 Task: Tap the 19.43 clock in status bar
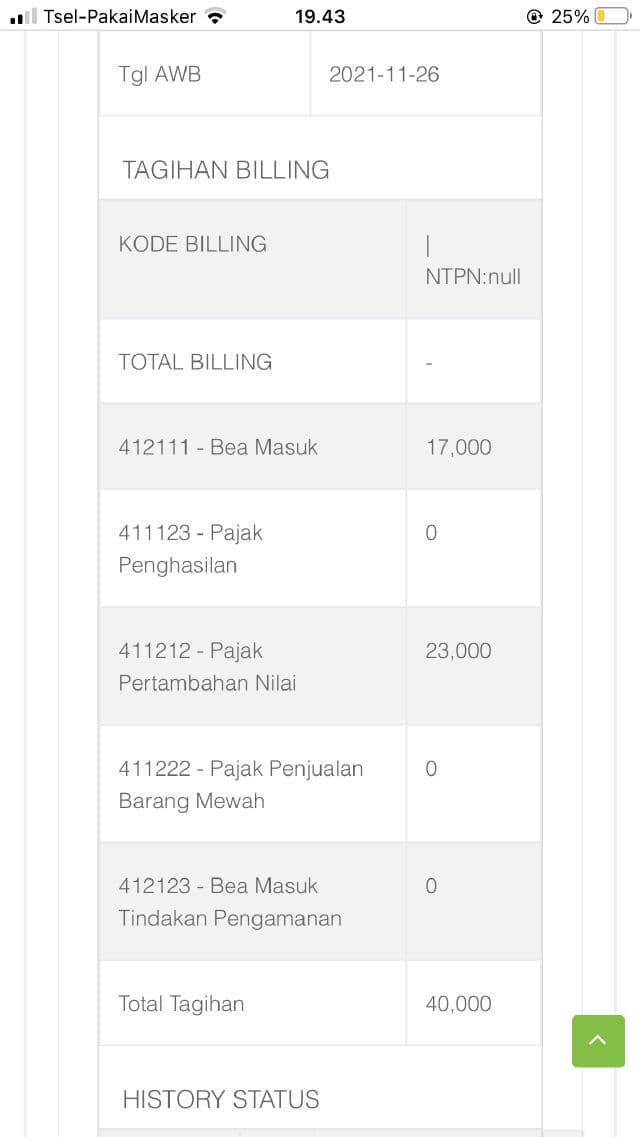pos(320,16)
